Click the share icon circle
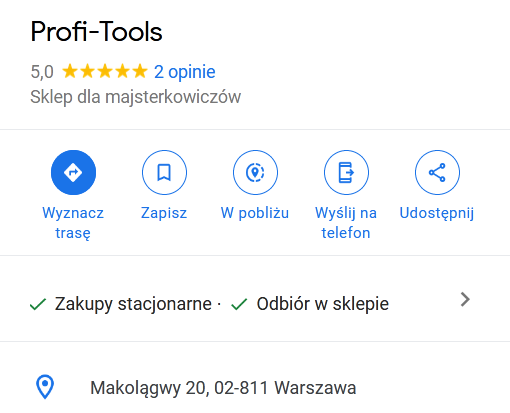This screenshot has width=510, height=413. point(437,172)
